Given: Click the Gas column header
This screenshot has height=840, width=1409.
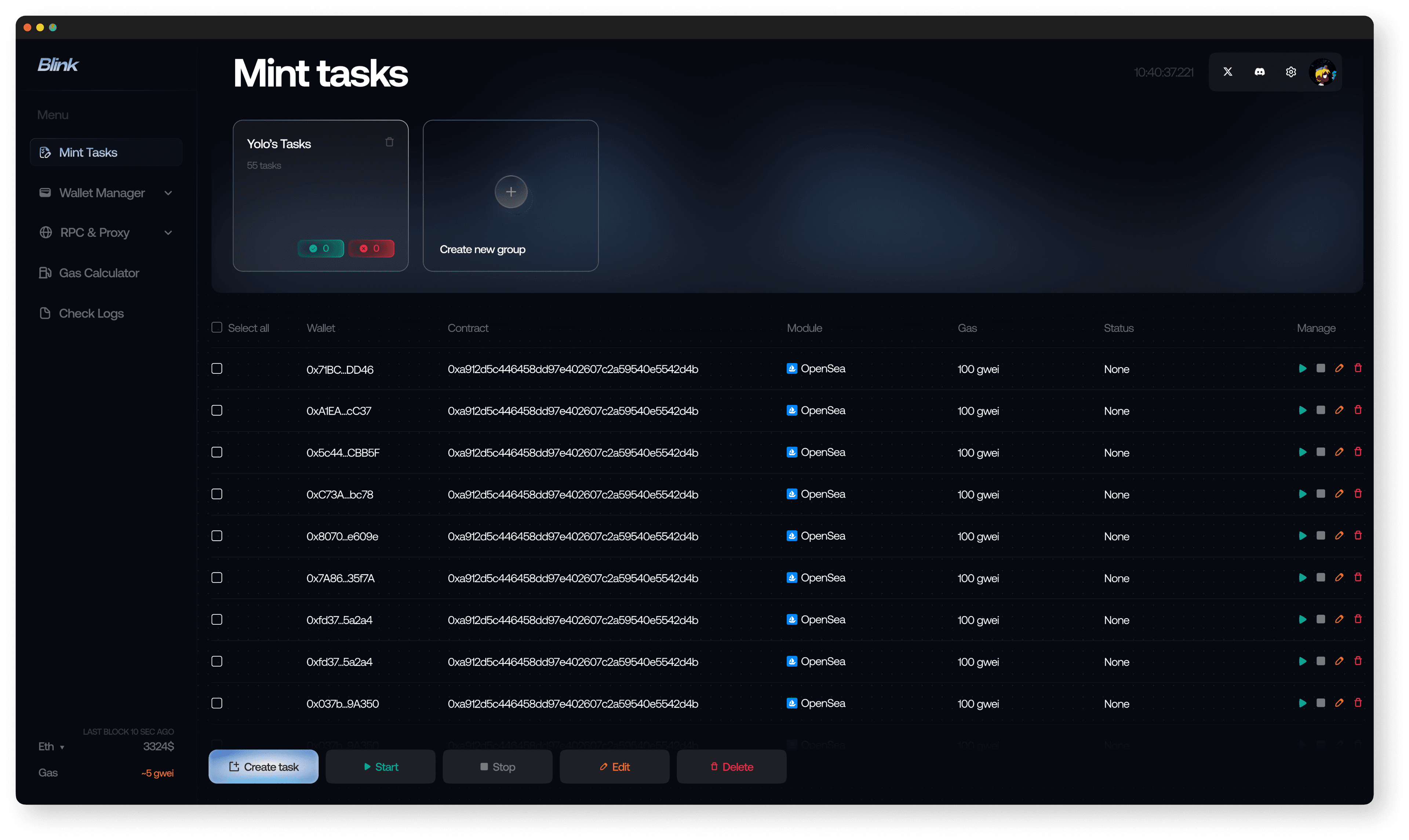Looking at the screenshot, I should [967, 328].
